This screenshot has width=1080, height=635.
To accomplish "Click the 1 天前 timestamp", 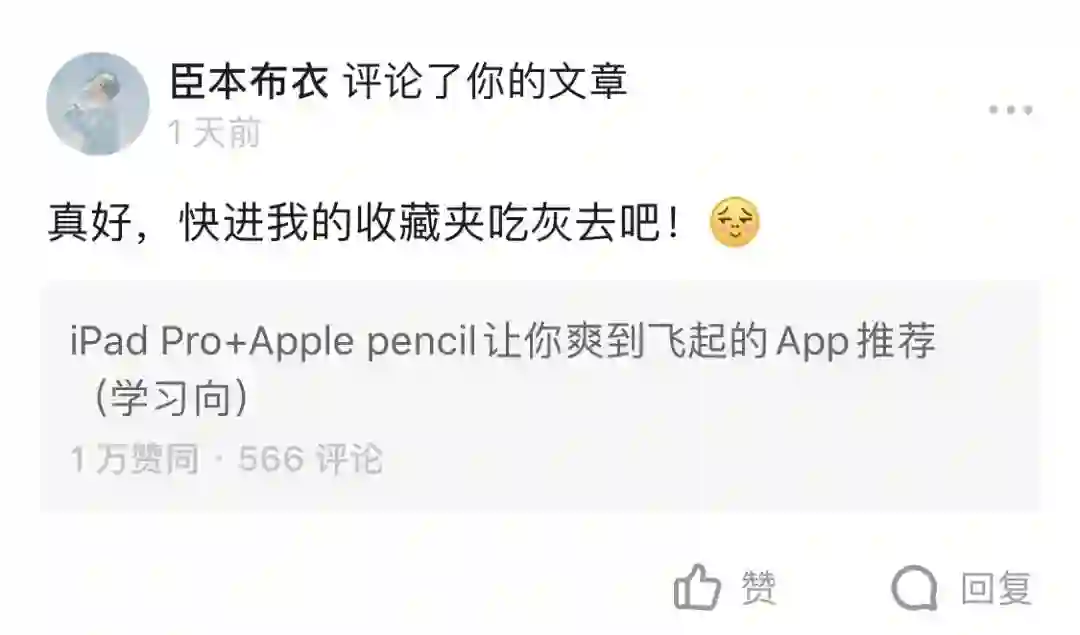I will click(x=214, y=132).
